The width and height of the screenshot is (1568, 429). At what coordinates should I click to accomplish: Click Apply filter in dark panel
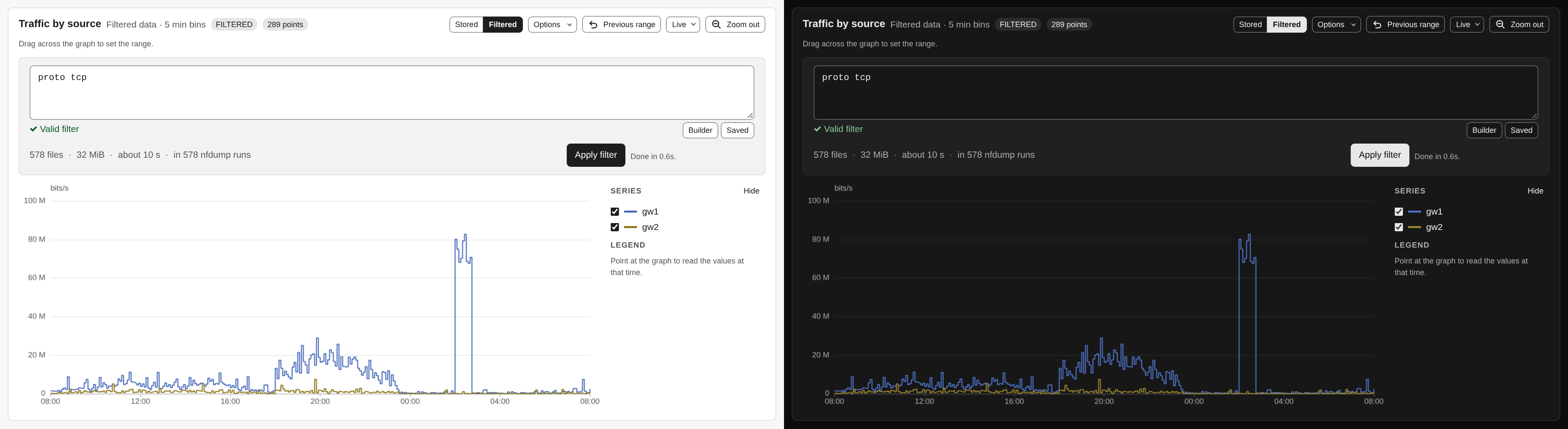click(x=1380, y=155)
